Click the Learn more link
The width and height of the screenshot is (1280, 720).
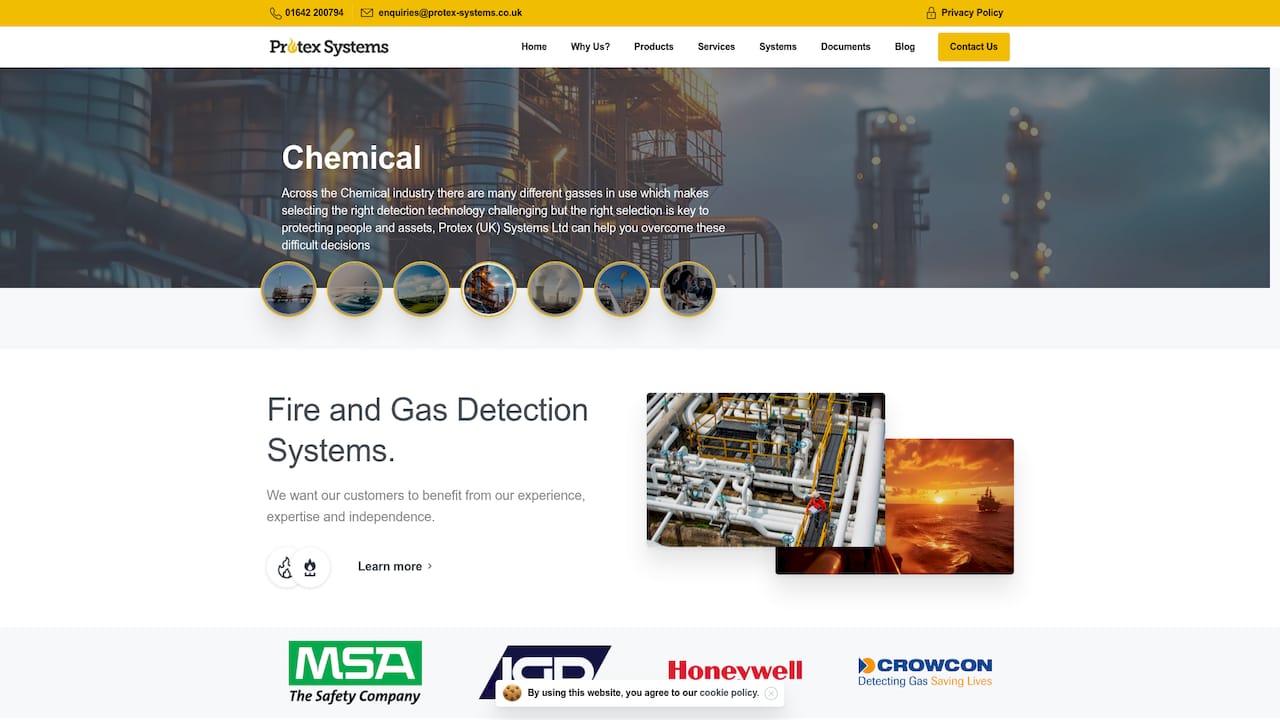390,566
